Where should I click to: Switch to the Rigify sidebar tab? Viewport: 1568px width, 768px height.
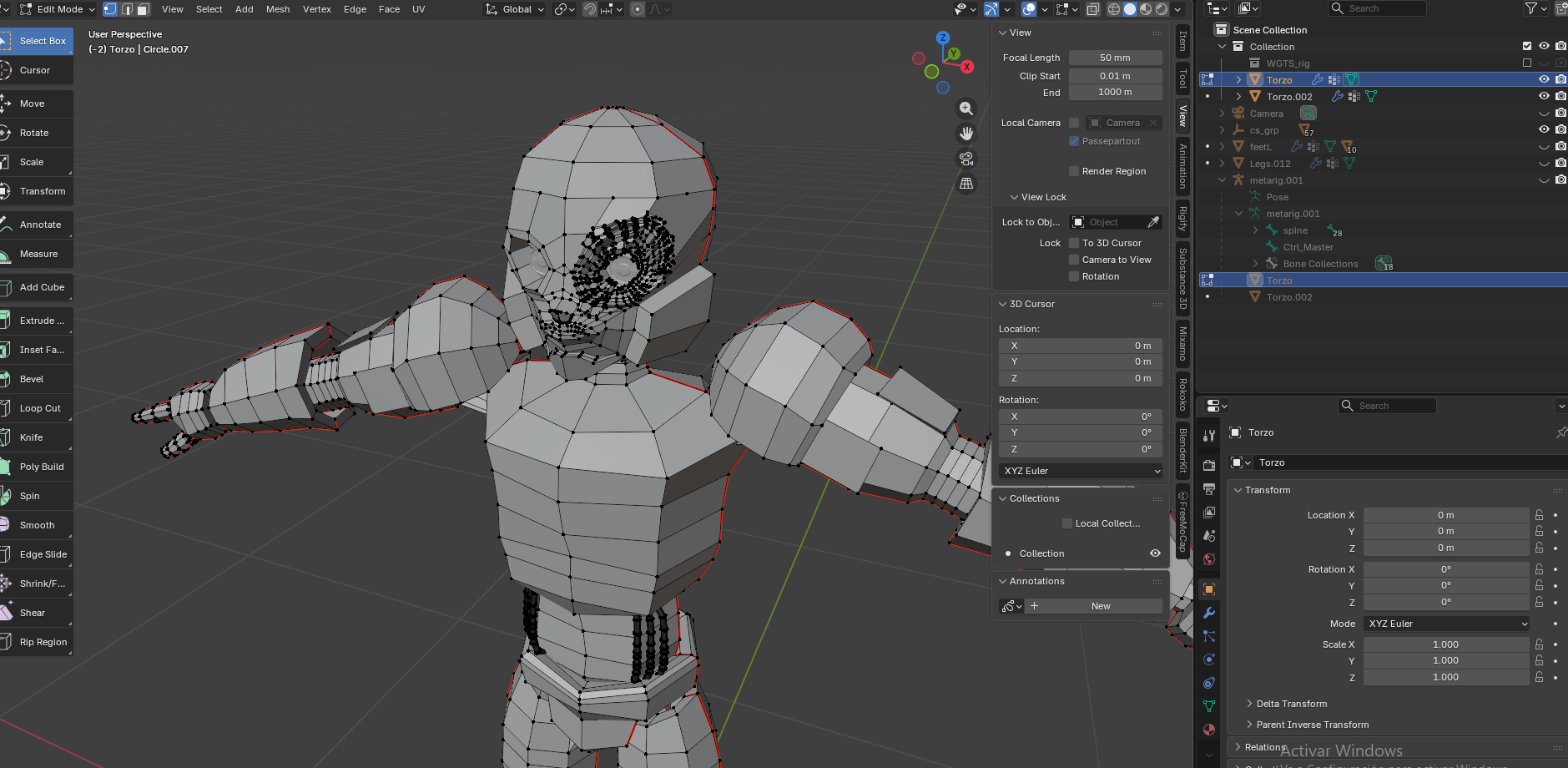point(1182,217)
